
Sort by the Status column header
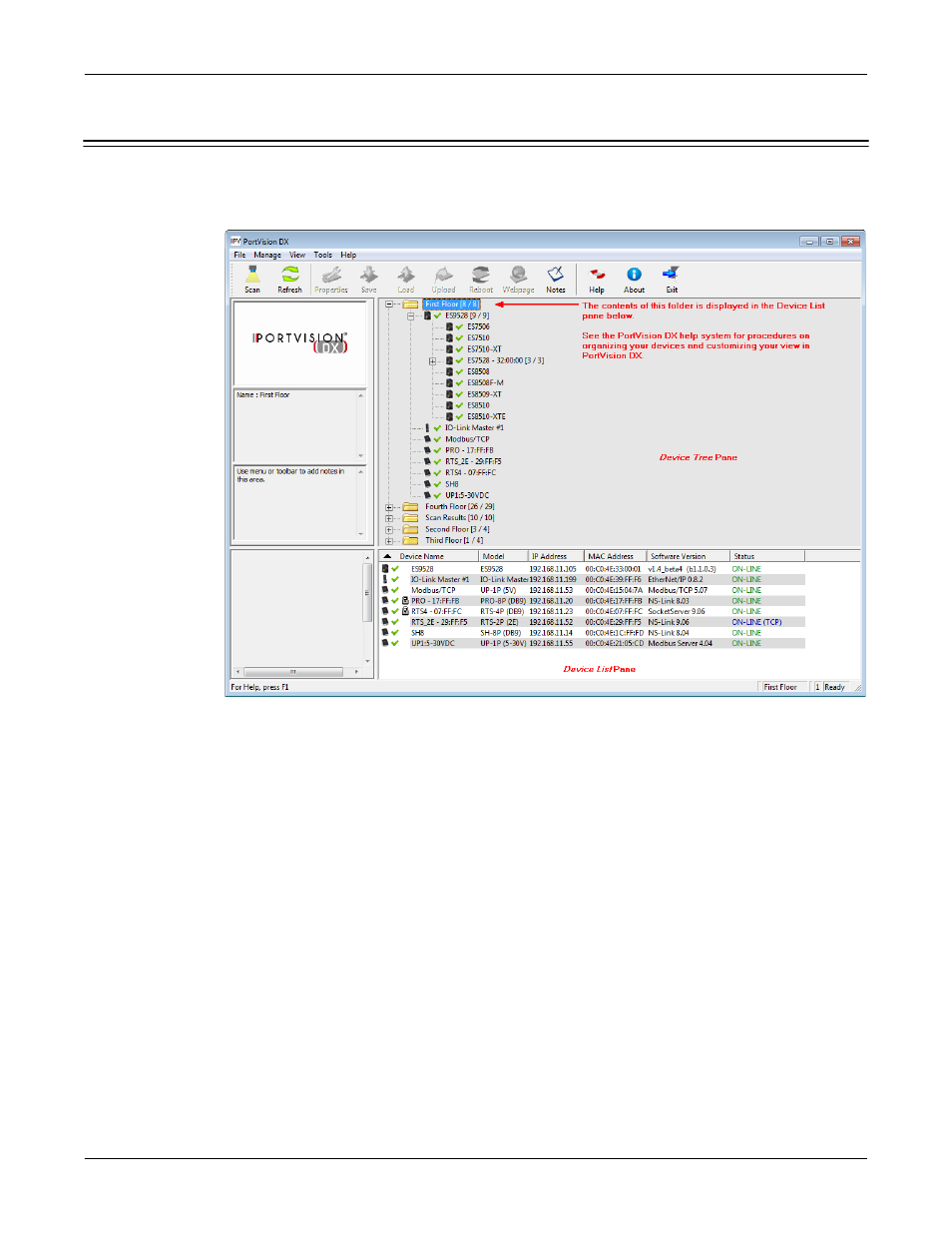pos(767,556)
